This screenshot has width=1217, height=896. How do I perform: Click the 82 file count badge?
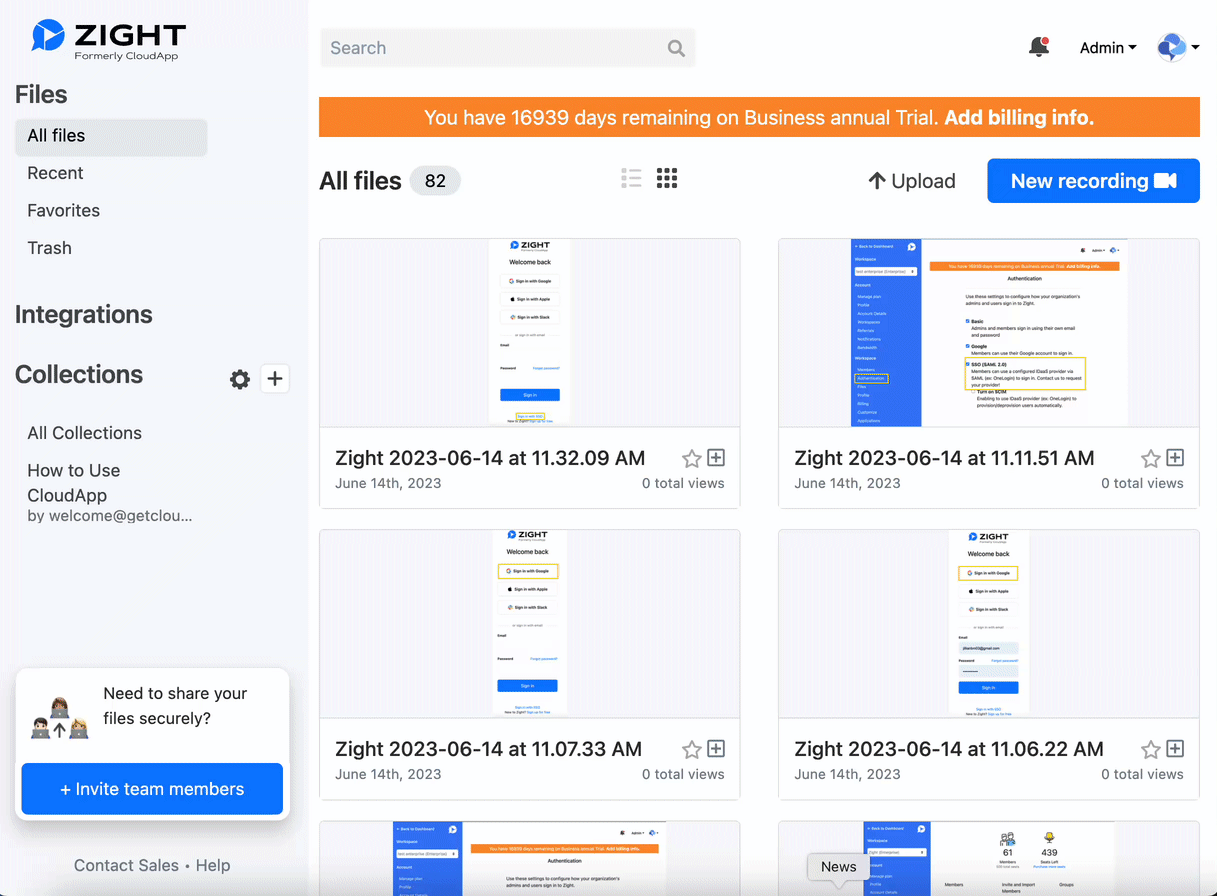click(x=435, y=181)
